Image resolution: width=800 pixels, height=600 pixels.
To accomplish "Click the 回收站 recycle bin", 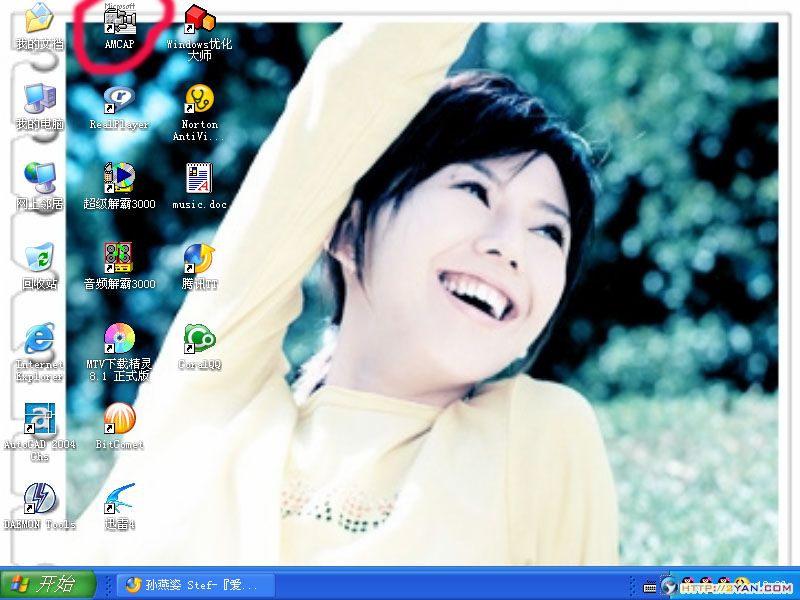I will pos(39,258).
